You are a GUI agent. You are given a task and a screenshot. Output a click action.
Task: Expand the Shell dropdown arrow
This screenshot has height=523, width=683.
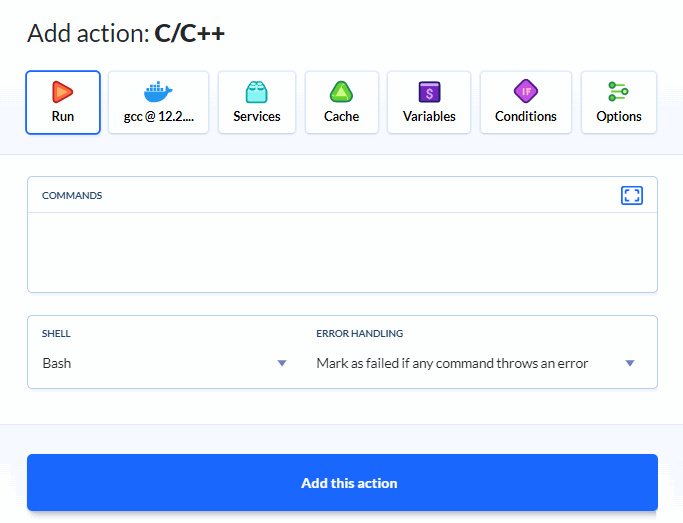282,363
